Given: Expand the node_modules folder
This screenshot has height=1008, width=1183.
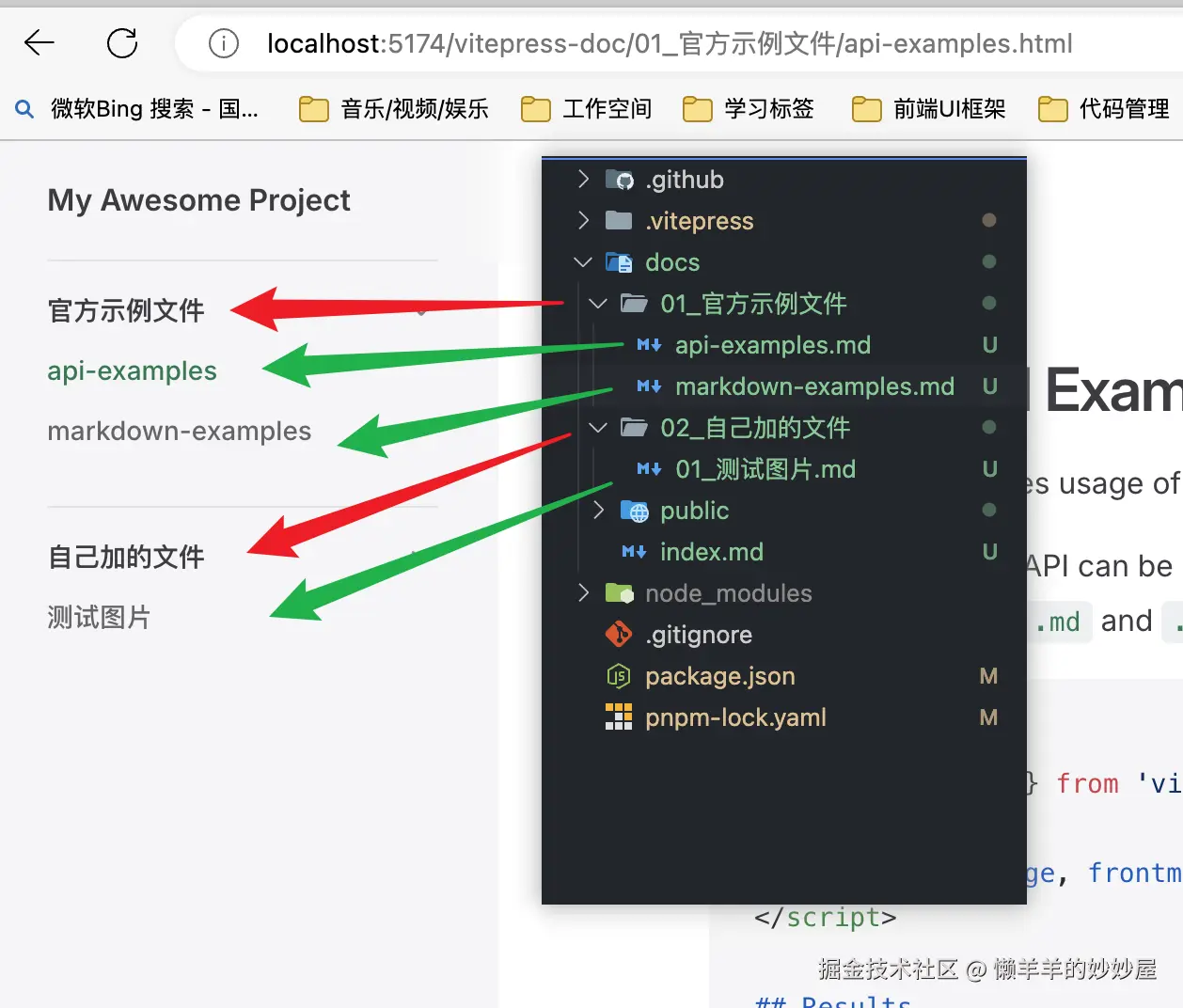Looking at the screenshot, I should click(583, 593).
